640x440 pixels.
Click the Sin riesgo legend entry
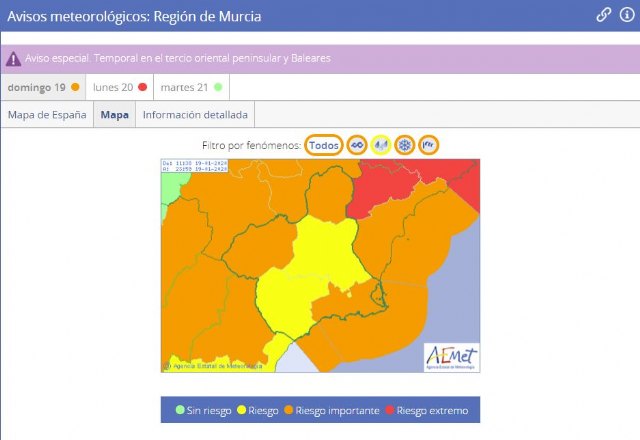pyautogui.click(x=203, y=410)
